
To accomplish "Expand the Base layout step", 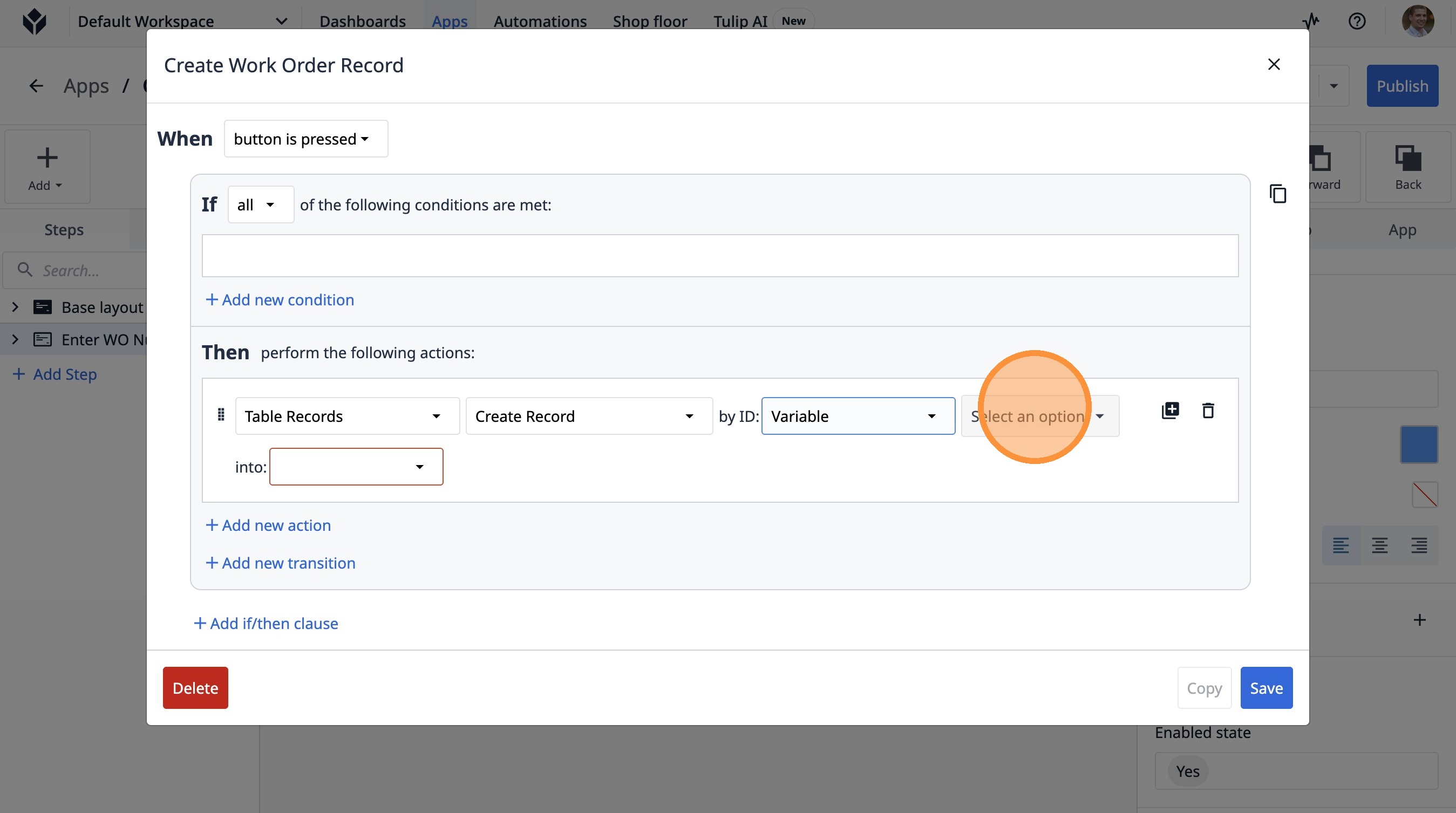I will [15, 308].
